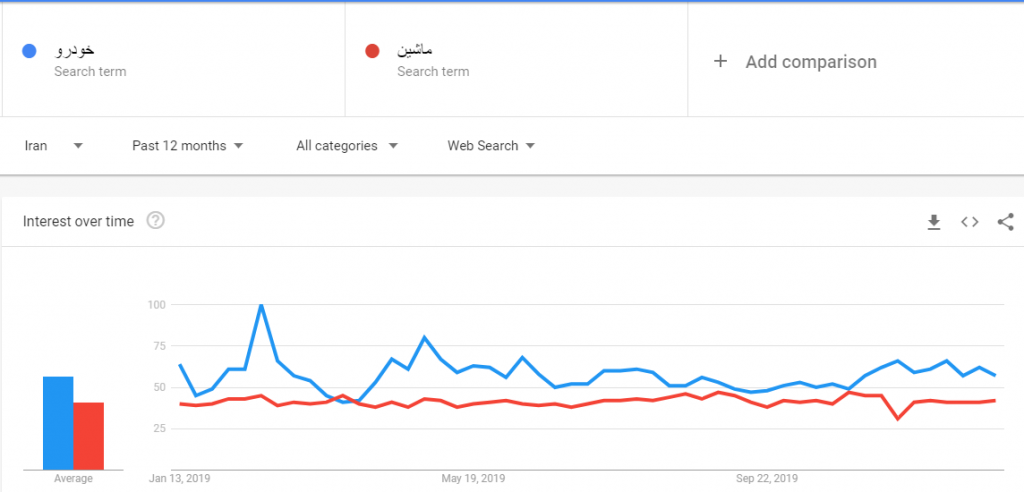Viewport: 1024px width, 492px height.
Task: Click Add comparison
Action: pos(811,62)
